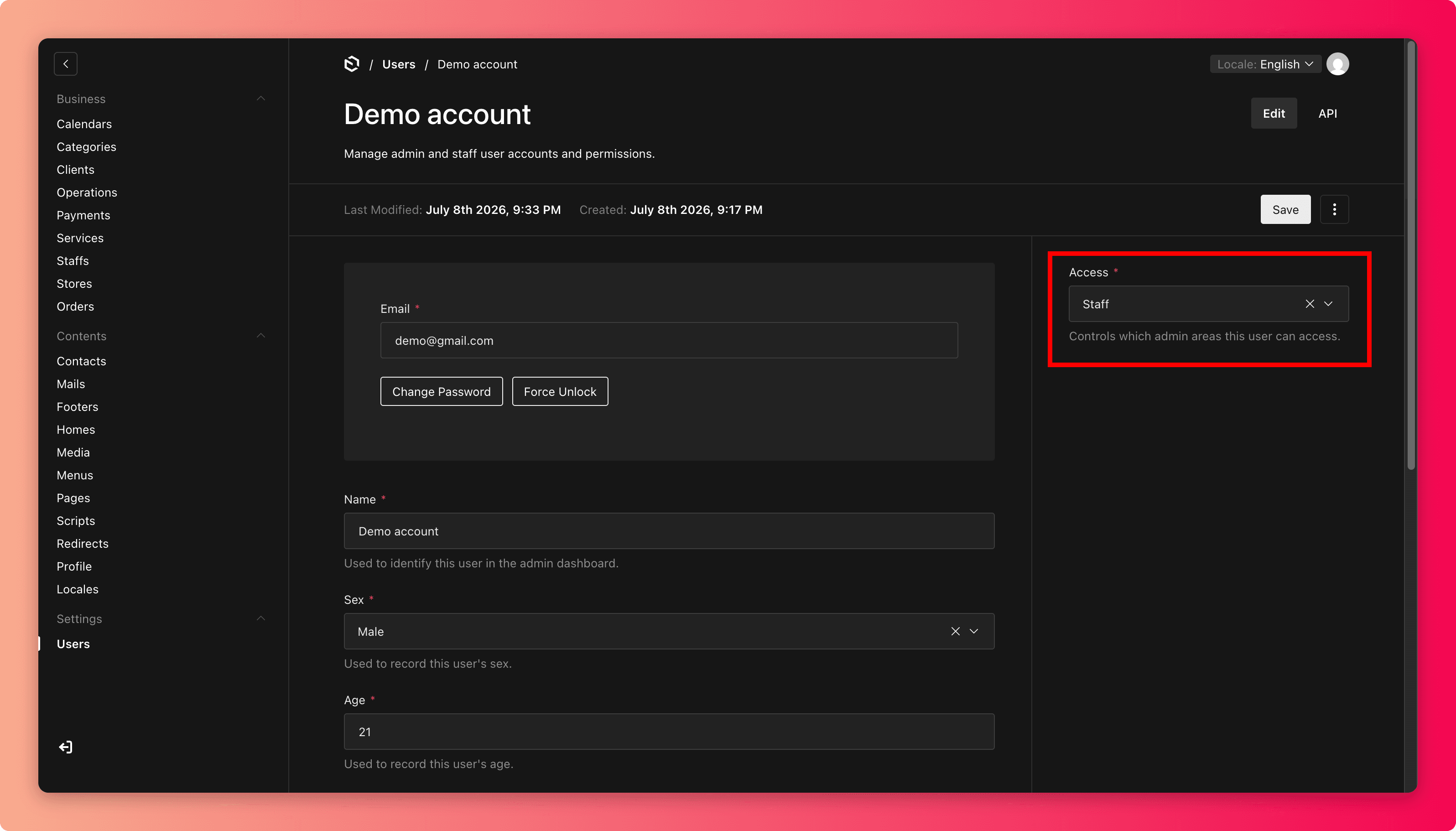The image size is (1456, 831).
Task: Clear the Male sex selection
Action: (x=956, y=631)
